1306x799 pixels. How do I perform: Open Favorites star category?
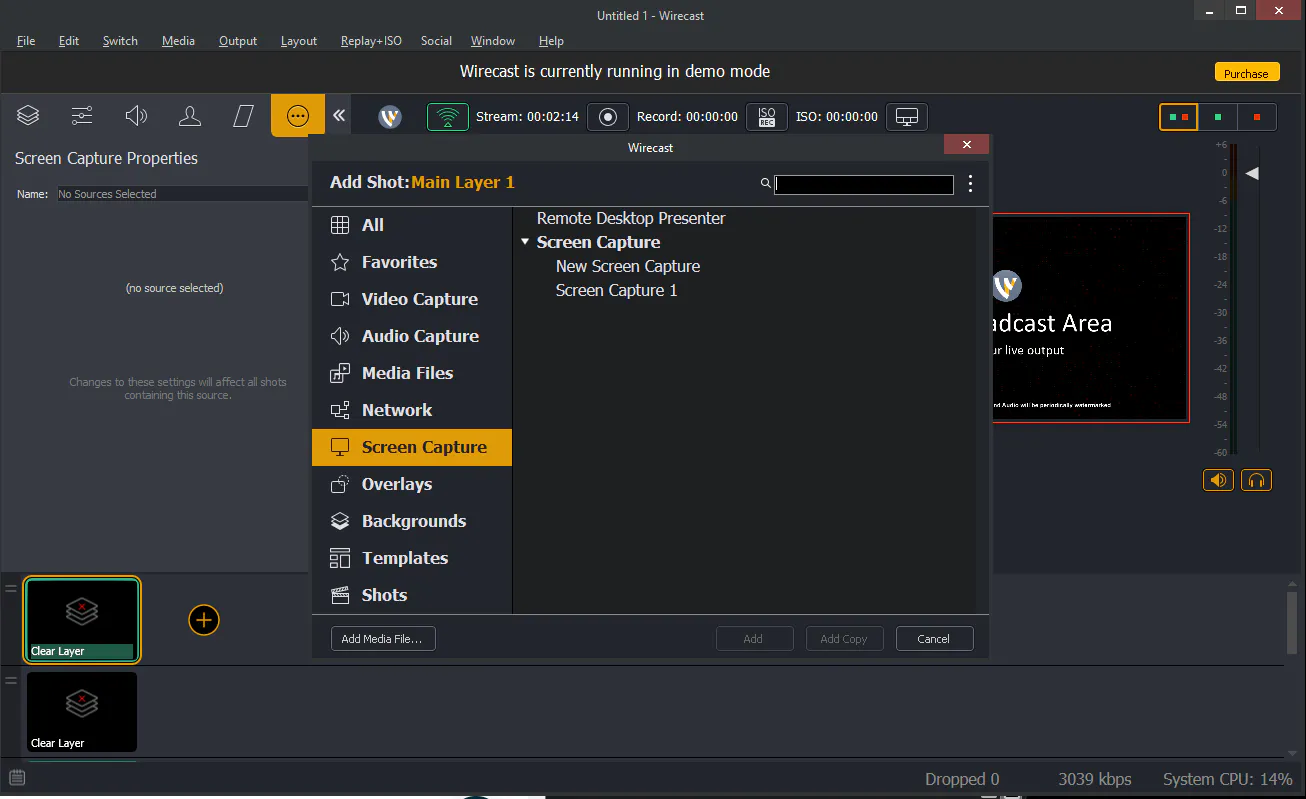pyautogui.click(x=412, y=262)
